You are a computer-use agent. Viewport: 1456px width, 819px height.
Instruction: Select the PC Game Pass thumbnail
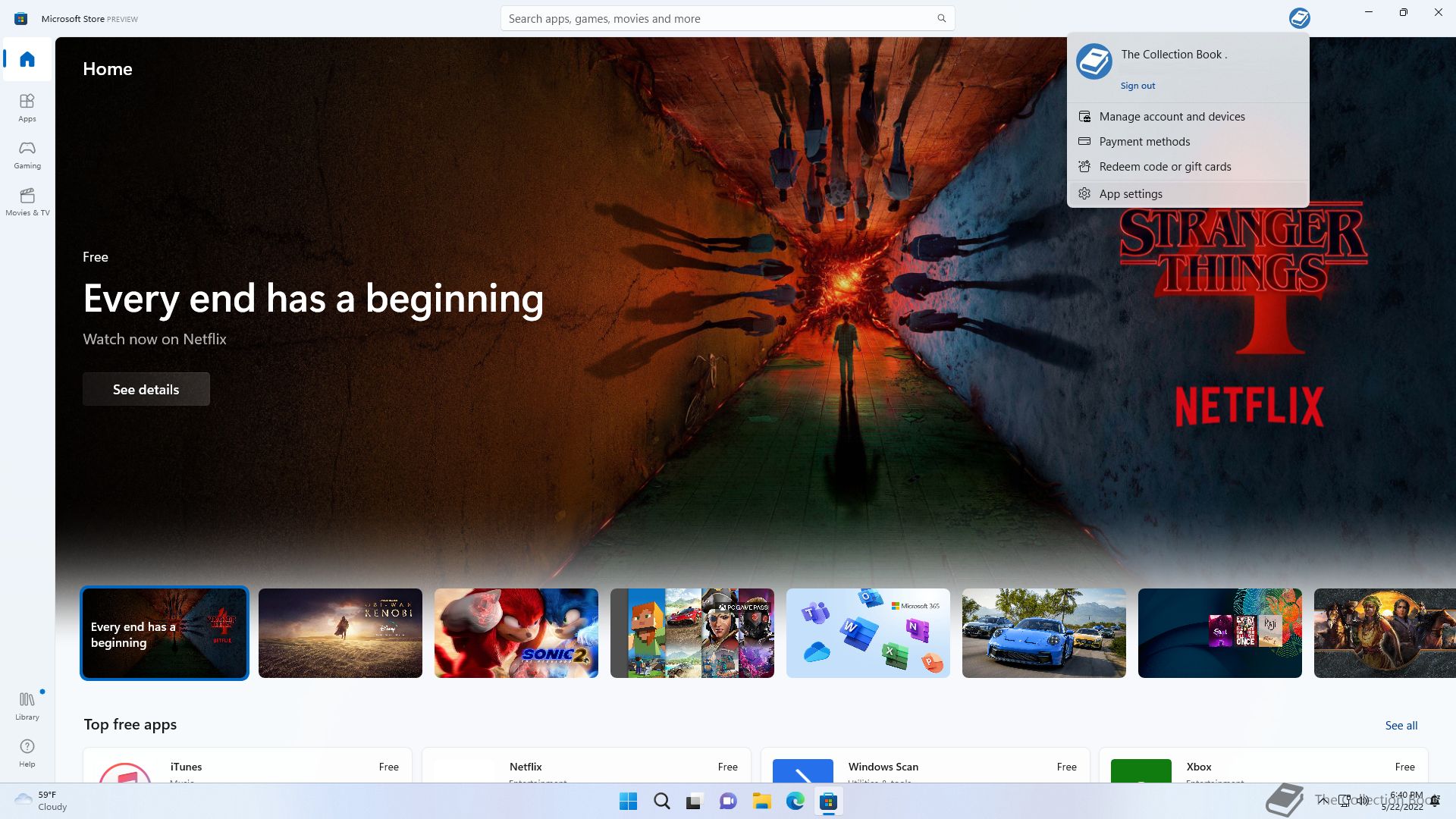[692, 633]
